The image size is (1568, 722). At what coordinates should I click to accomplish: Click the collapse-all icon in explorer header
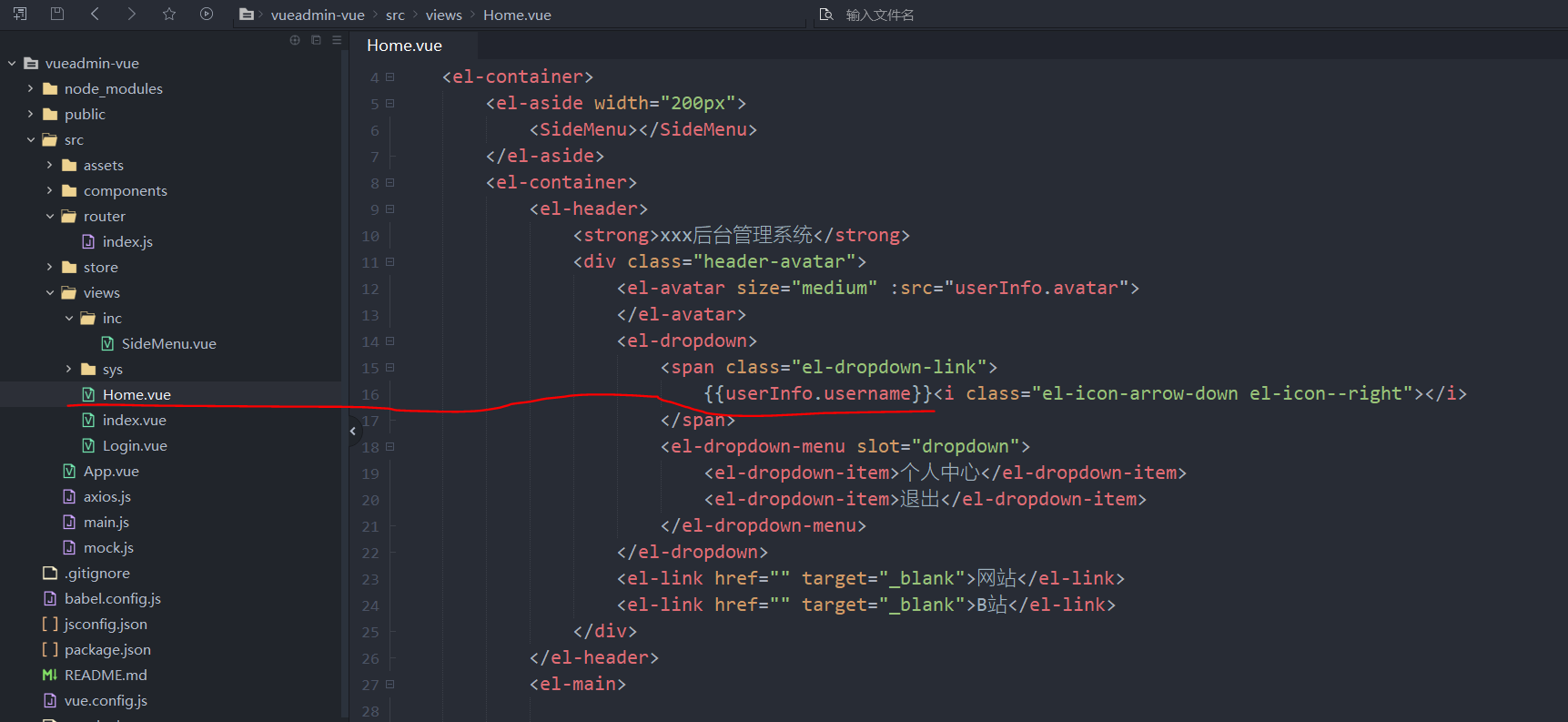tap(316, 40)
